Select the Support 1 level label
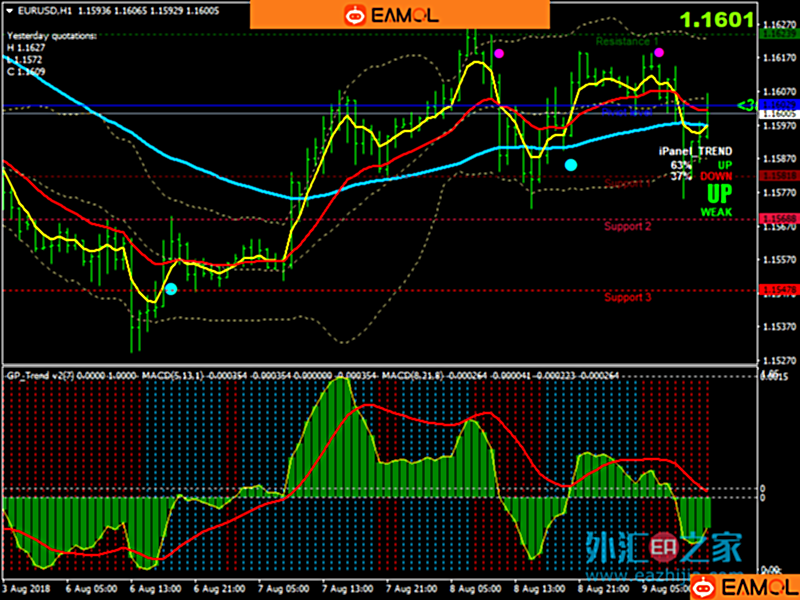Viewport: 800px width, 600px height. tap(628, 183)
